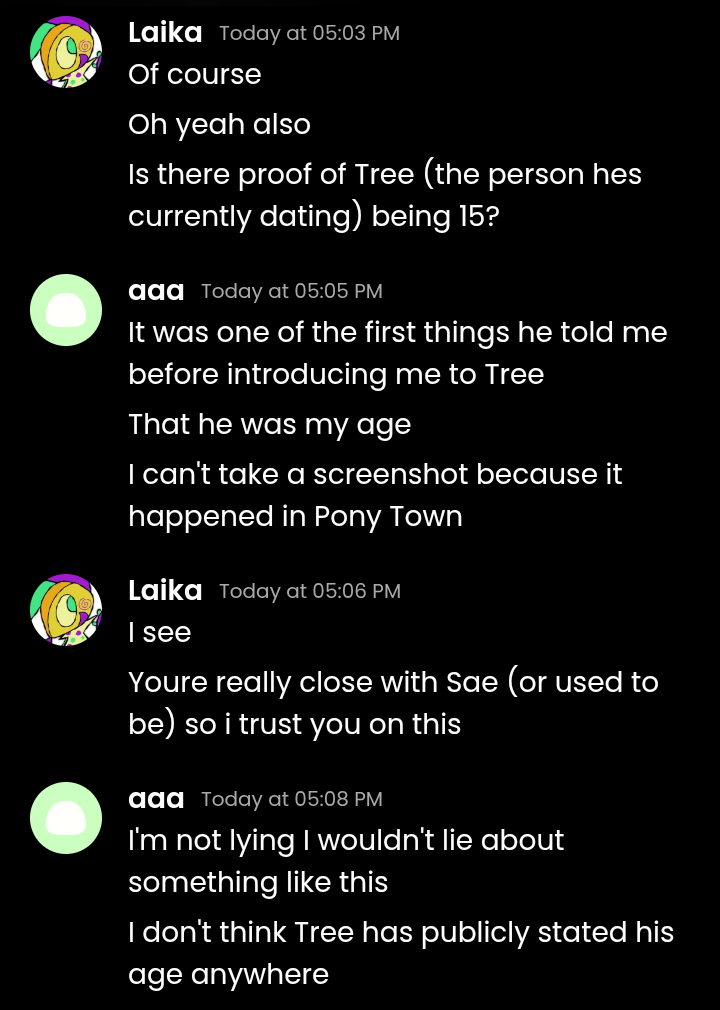
Task: Select the message "Oh yeah also"
Action: pos(219,124)
